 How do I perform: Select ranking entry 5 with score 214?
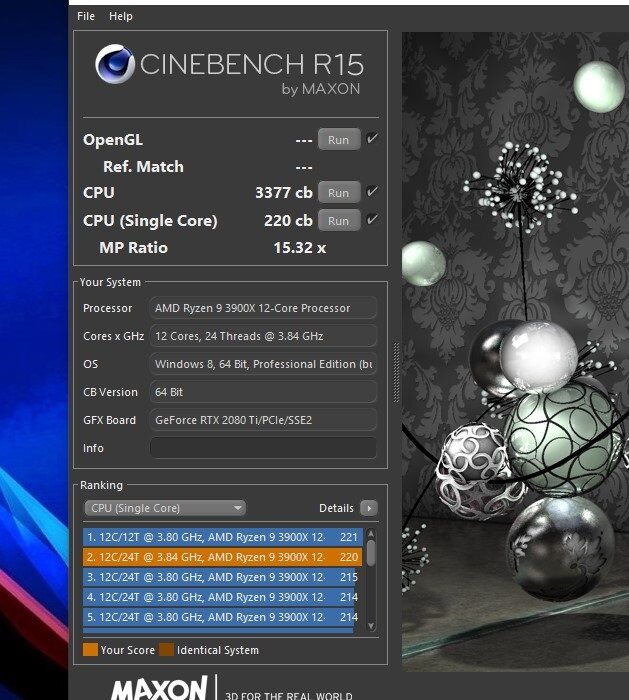click(x=221, y=617)
